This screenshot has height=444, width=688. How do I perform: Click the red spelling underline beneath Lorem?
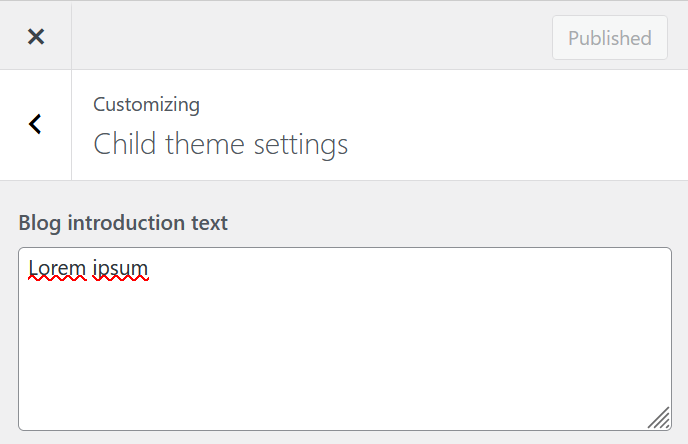(x=57, y=278)
